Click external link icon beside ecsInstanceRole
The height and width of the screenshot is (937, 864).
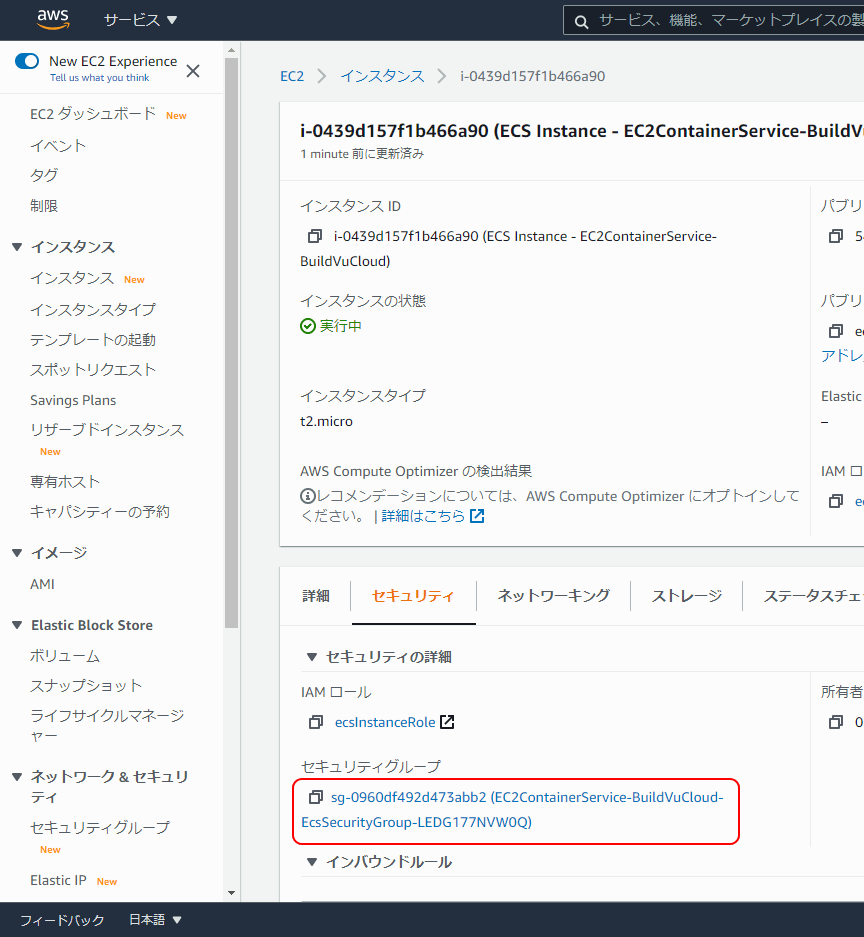click(447, 722)
